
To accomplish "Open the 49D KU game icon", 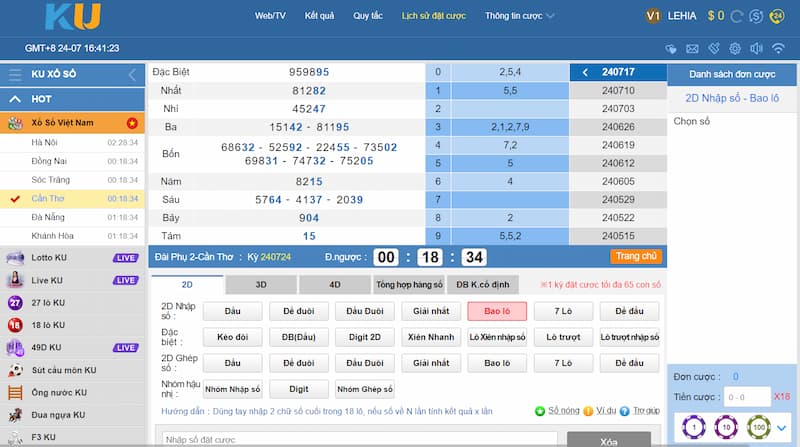I will (x=15, y=347).
